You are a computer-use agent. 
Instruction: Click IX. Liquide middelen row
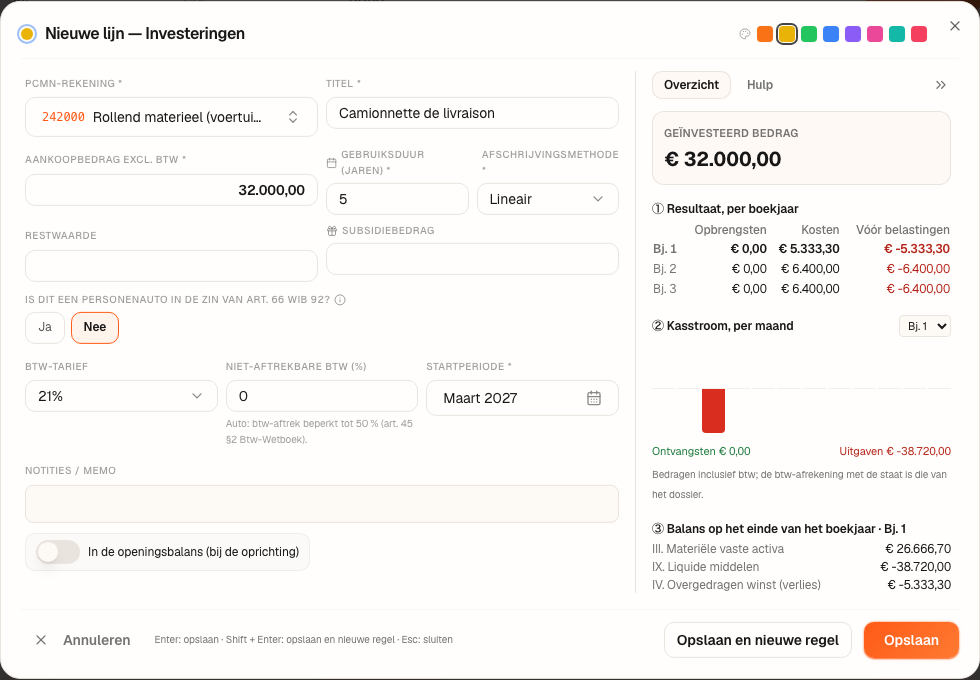click(801, 567)
